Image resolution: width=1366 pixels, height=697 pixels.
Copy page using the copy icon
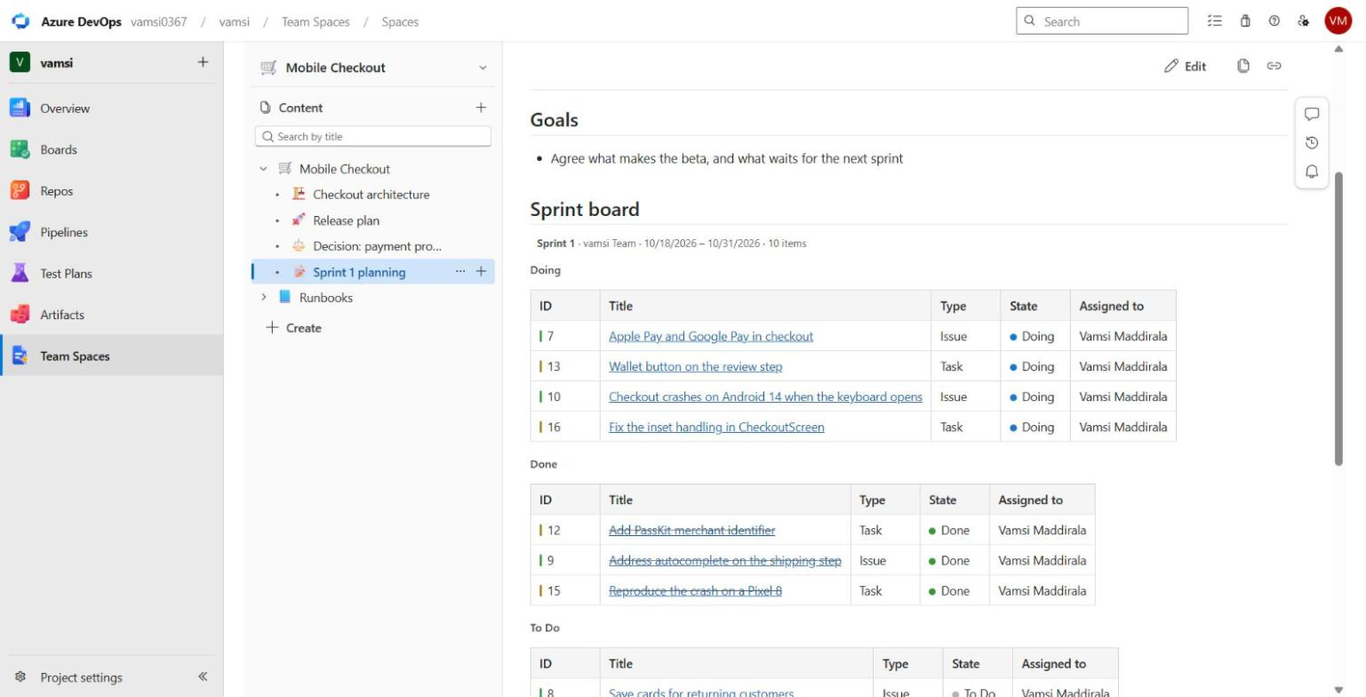click(x=1243, y=66)
